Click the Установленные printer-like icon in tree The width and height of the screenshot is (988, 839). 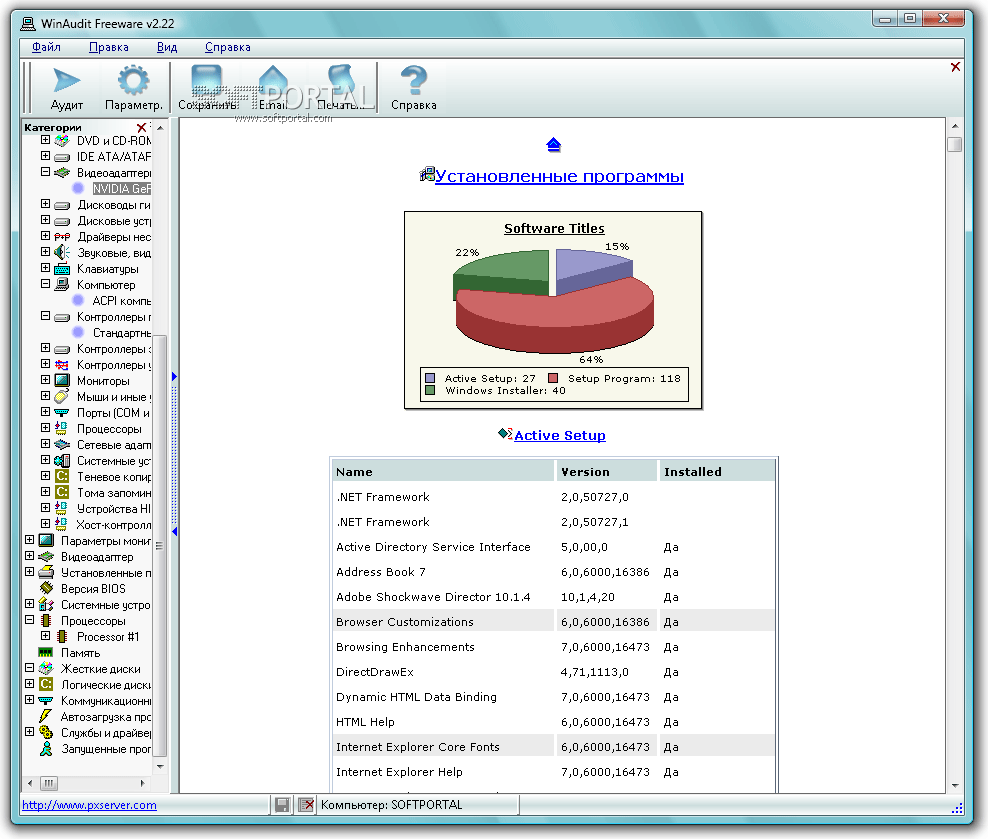[x=46, y=573]
